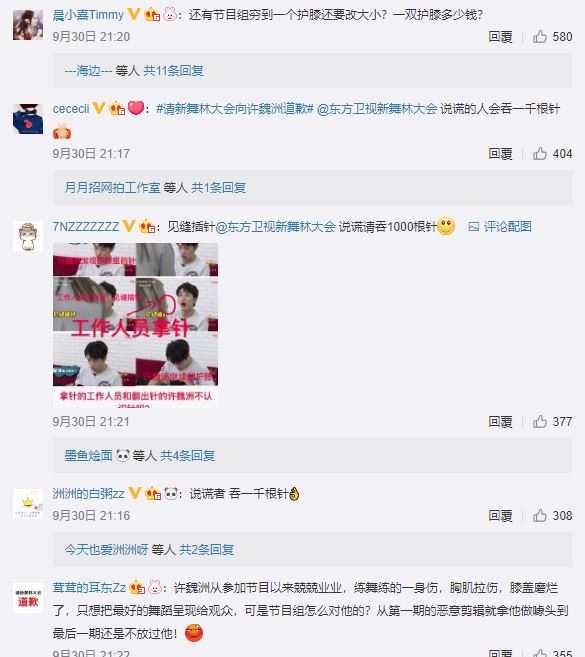Click thumbs-up icon on cececii's comment

[x=540, y=154]
